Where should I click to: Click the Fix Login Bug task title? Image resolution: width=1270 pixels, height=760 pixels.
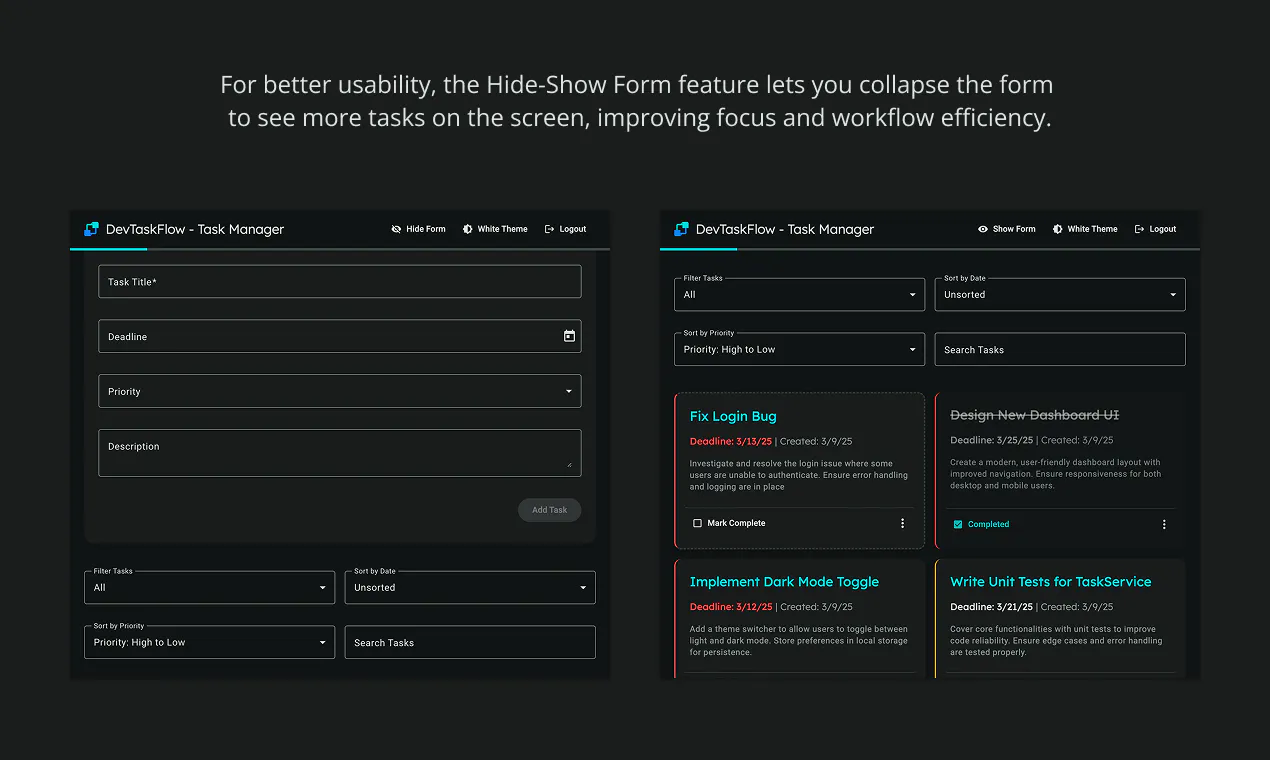click(733, 416)
